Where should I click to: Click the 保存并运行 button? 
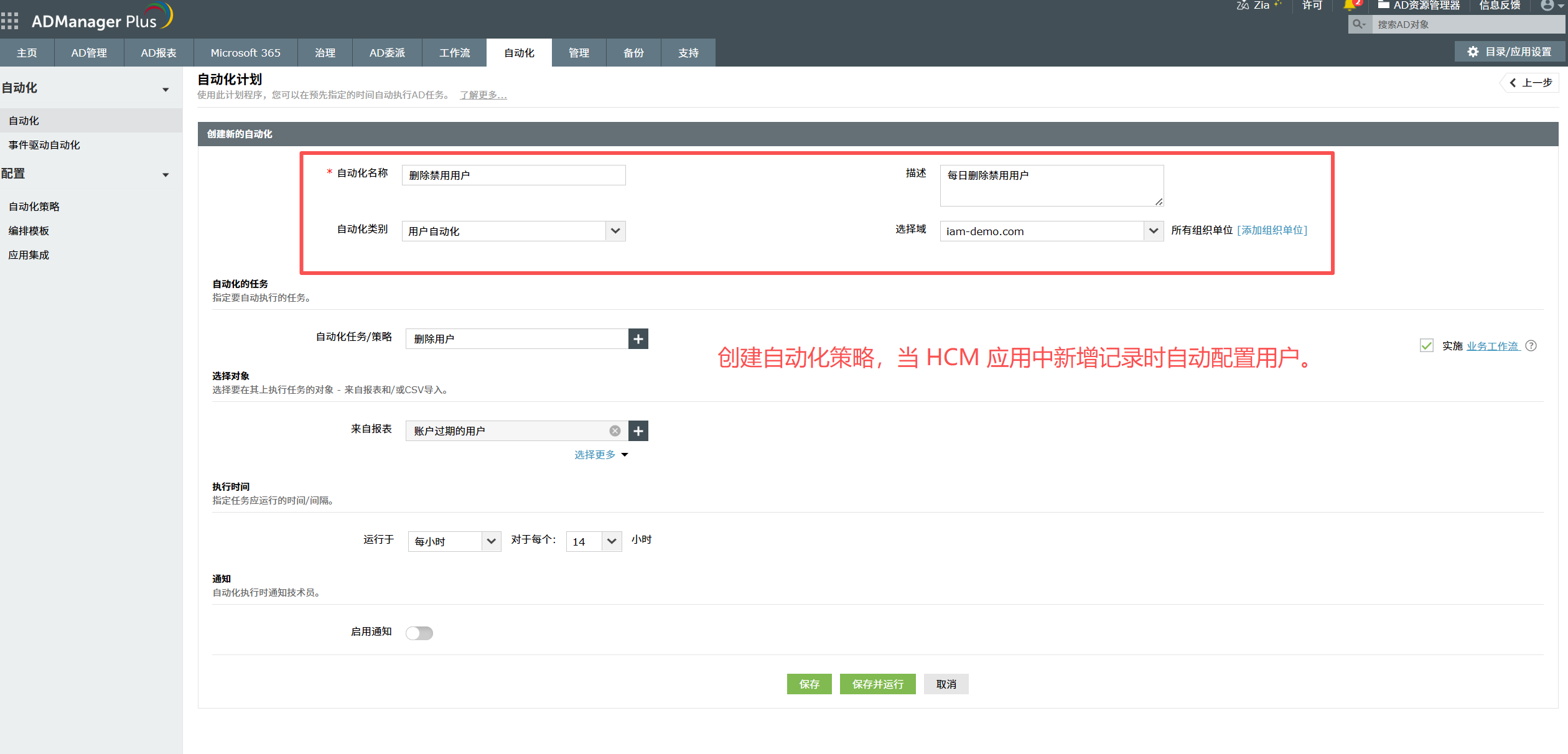[877, 684]
